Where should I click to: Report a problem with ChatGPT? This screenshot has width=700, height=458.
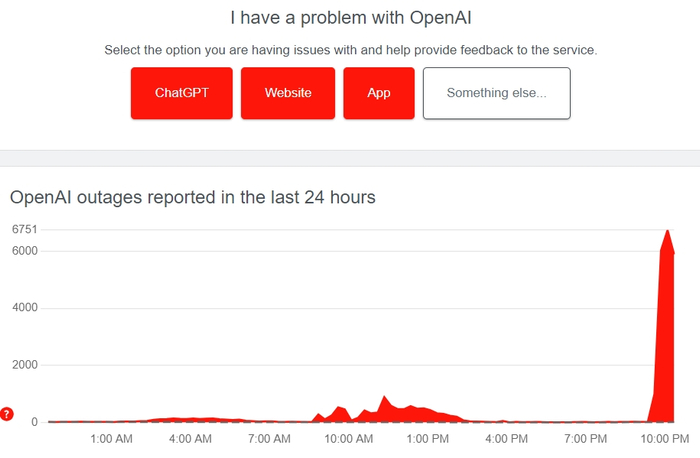tap(181, 93)
